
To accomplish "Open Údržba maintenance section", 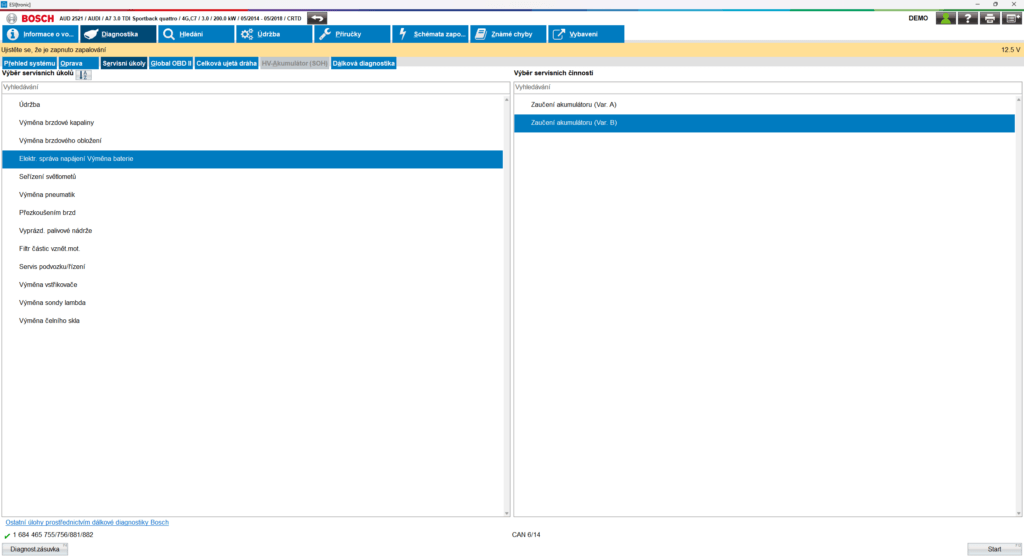I will (272, 34).
